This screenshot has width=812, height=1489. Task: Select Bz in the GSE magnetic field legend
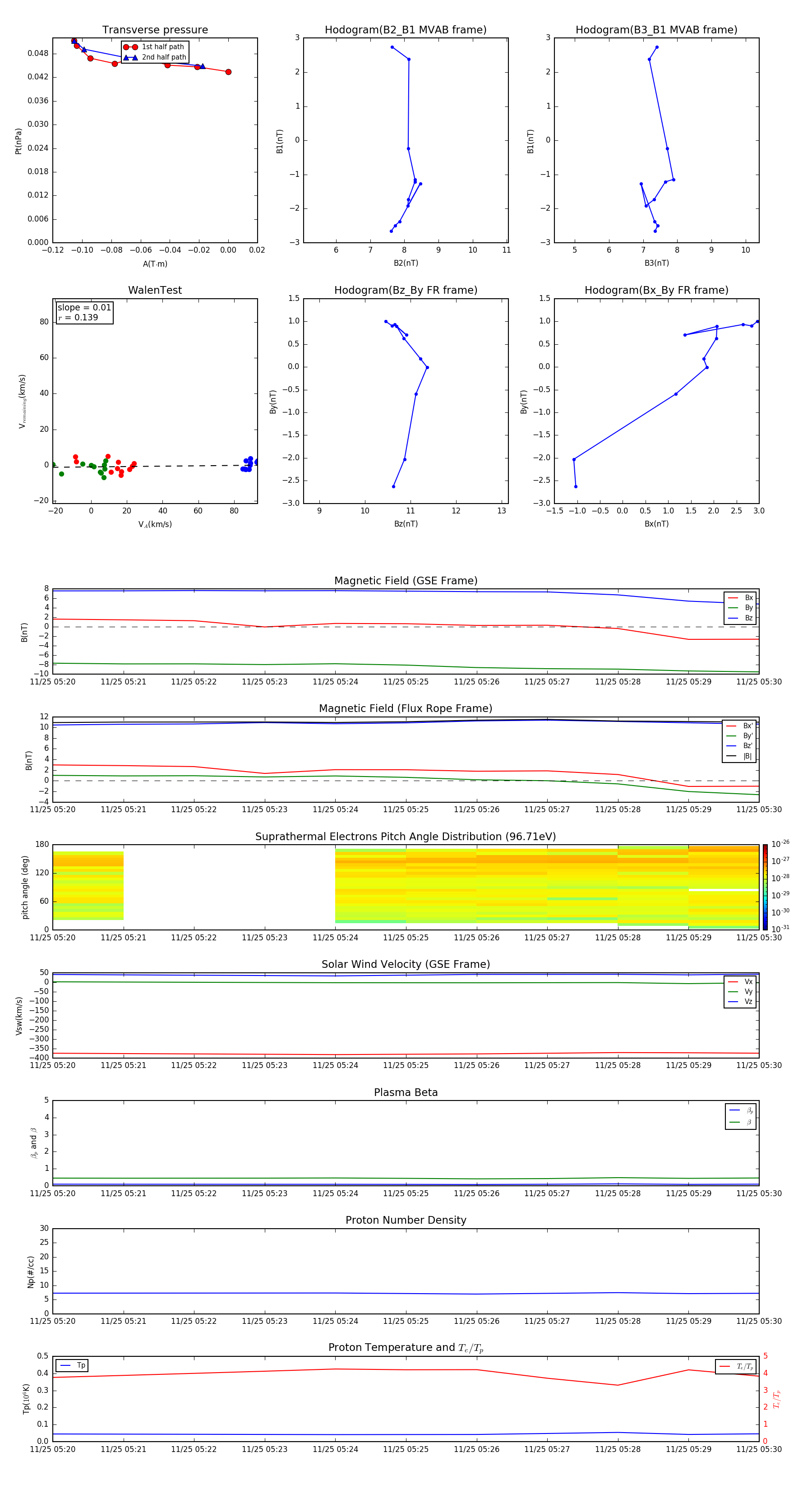(740, 618)
